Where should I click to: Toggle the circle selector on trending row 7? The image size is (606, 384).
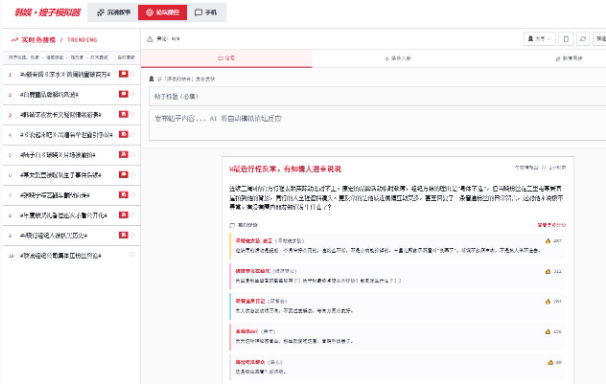[x=133, y=194]
